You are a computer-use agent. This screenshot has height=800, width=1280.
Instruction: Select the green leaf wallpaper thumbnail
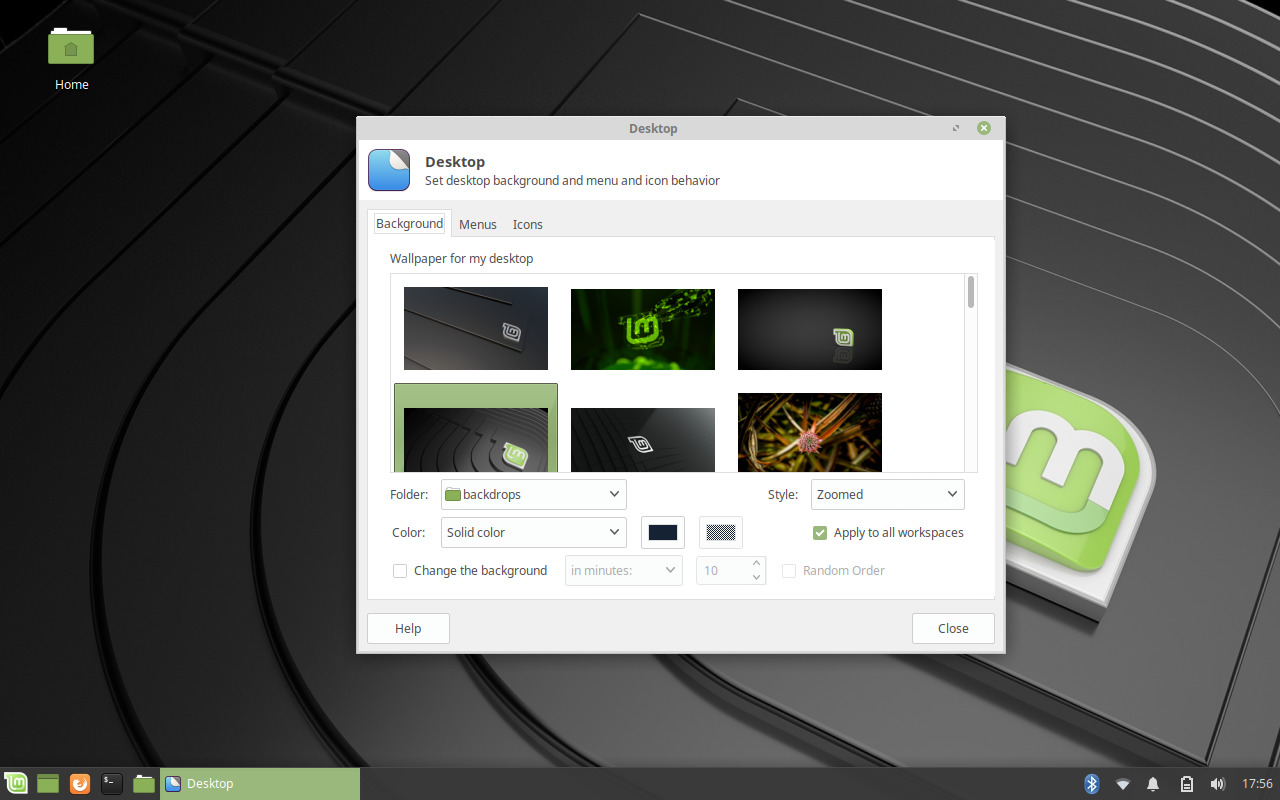point(642,329)
